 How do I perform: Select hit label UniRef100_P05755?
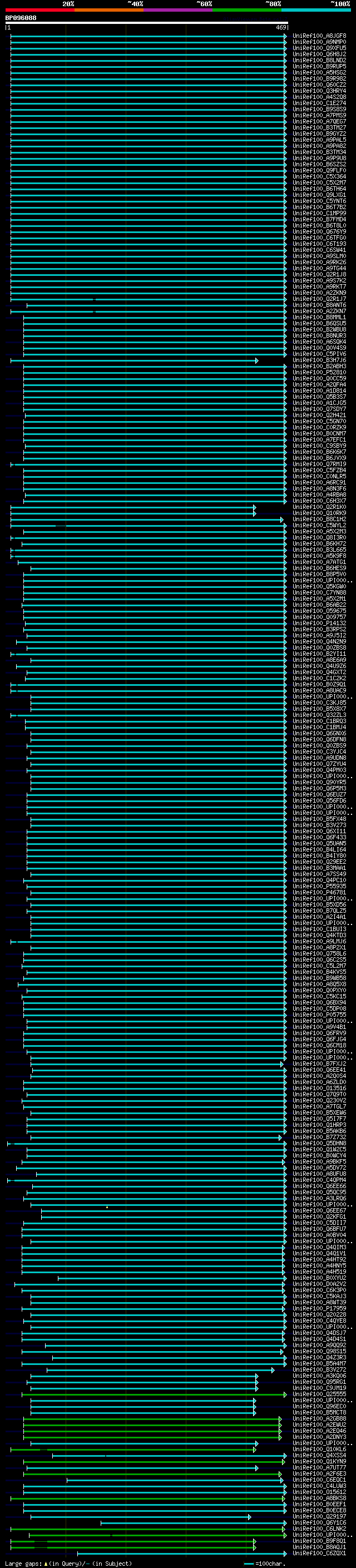pos(319,1015)
